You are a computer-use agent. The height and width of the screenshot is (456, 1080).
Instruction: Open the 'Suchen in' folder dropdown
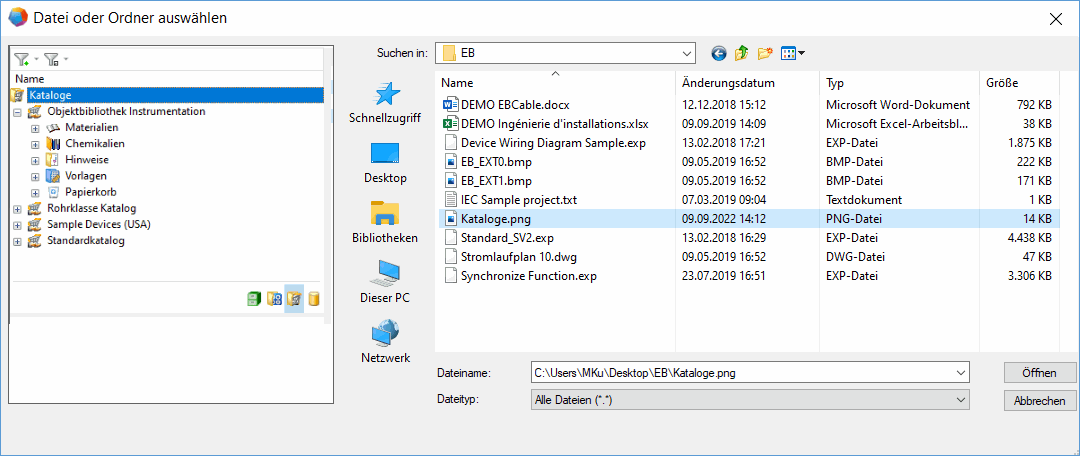pyautogui.click(x=686, y=53)
